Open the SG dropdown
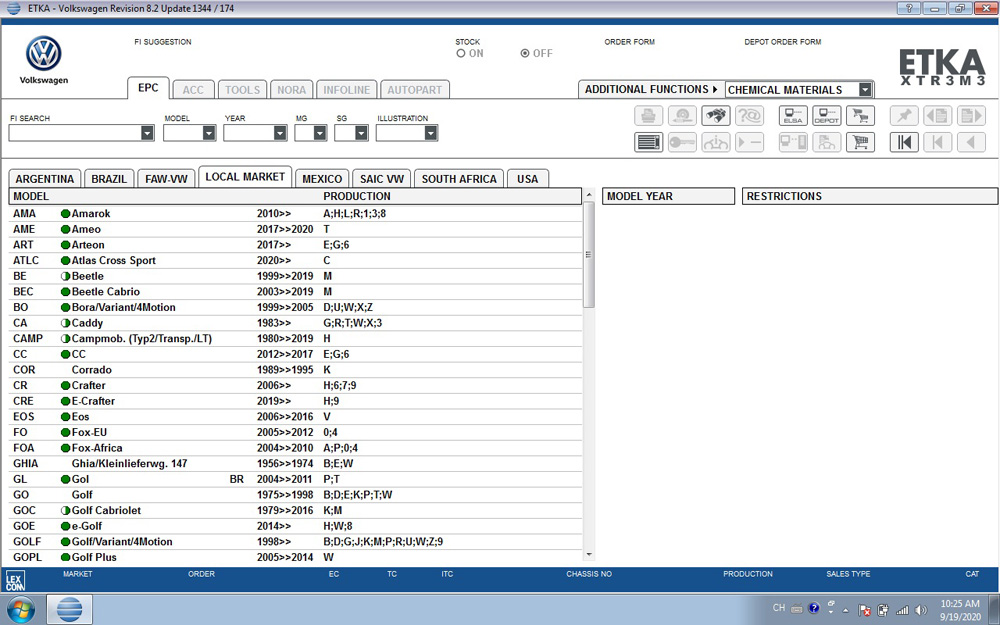Screen dimensions: 1000x625 pos(361,133)
